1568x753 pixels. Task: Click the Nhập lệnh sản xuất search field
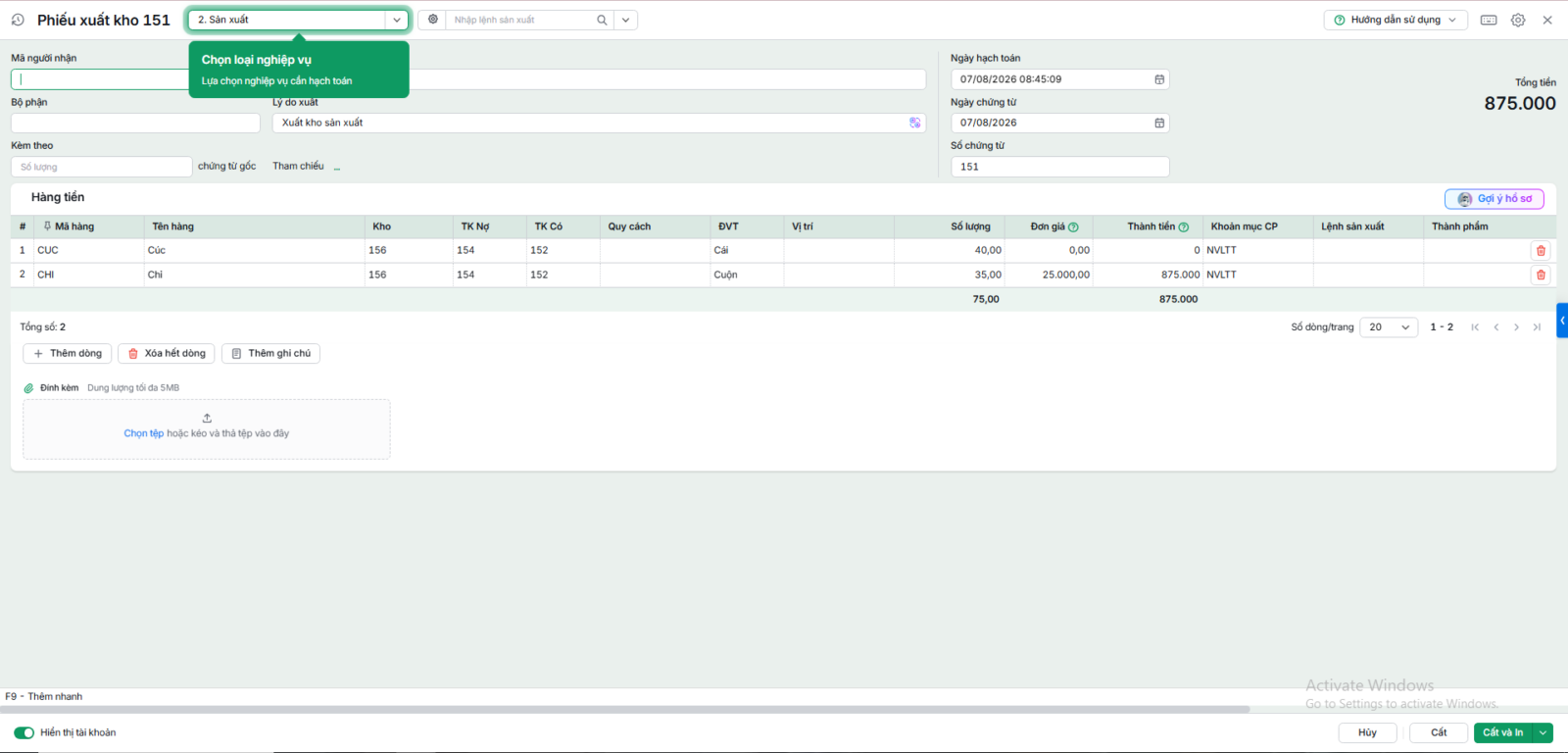(521, 20)
